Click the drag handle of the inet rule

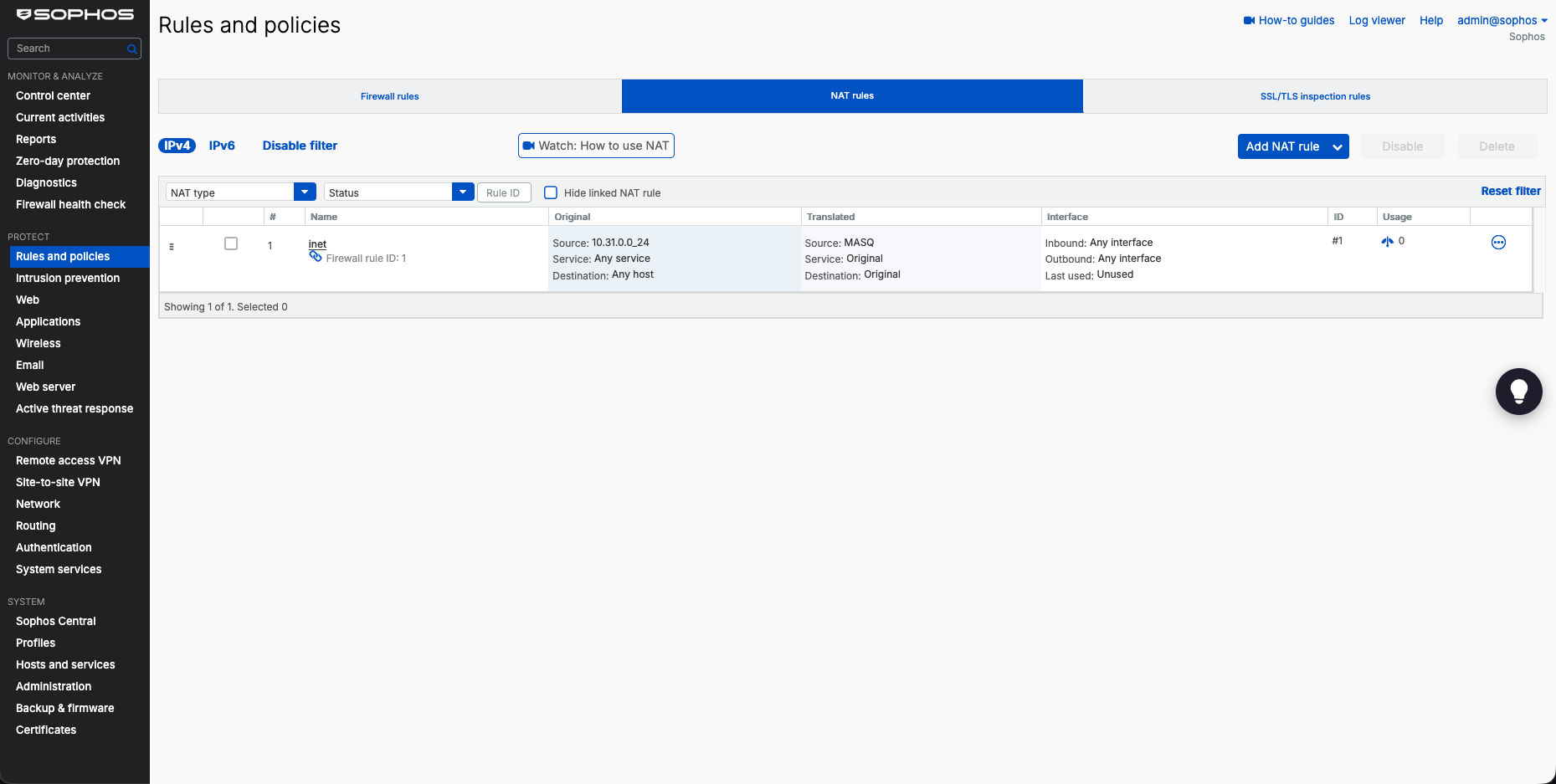(172, 247)
